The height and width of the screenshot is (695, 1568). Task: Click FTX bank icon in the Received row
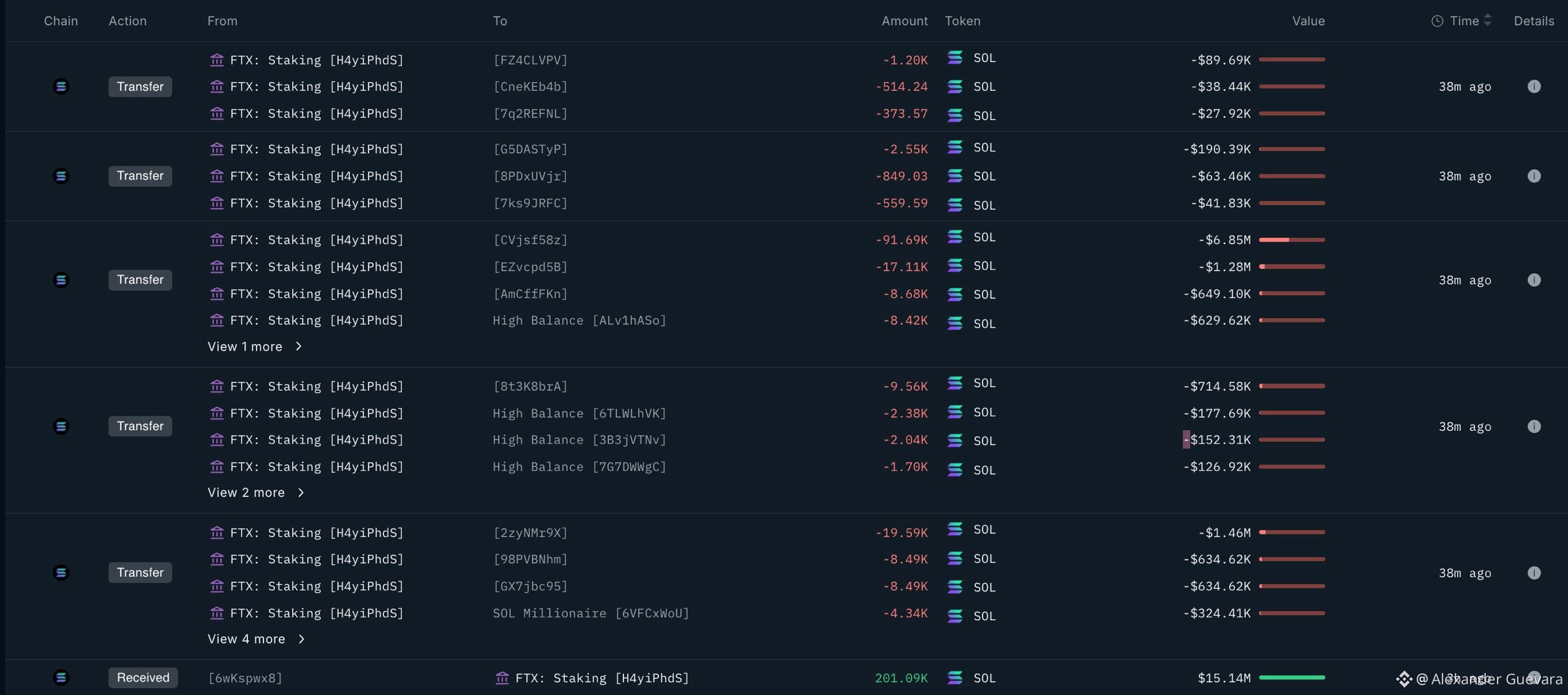[x=502, y=678]
